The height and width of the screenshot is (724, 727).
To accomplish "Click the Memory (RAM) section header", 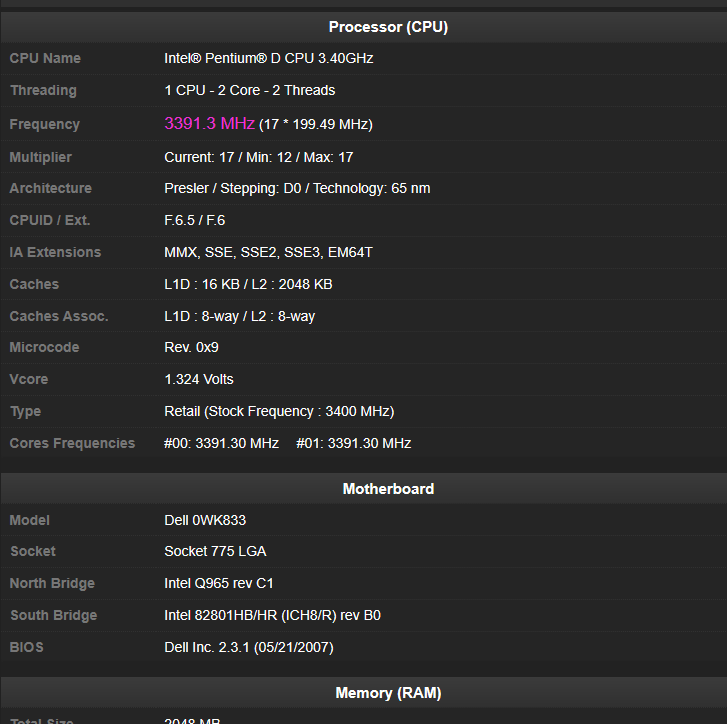I will point(388,692).
